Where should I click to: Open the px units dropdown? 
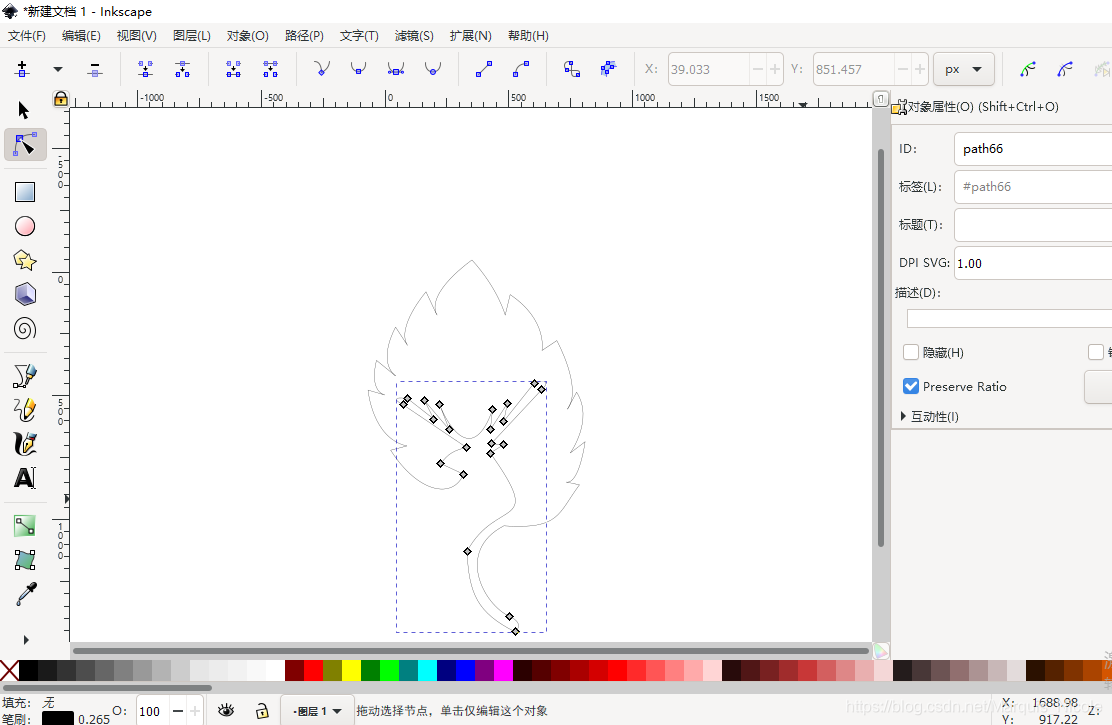coord(963,69)
